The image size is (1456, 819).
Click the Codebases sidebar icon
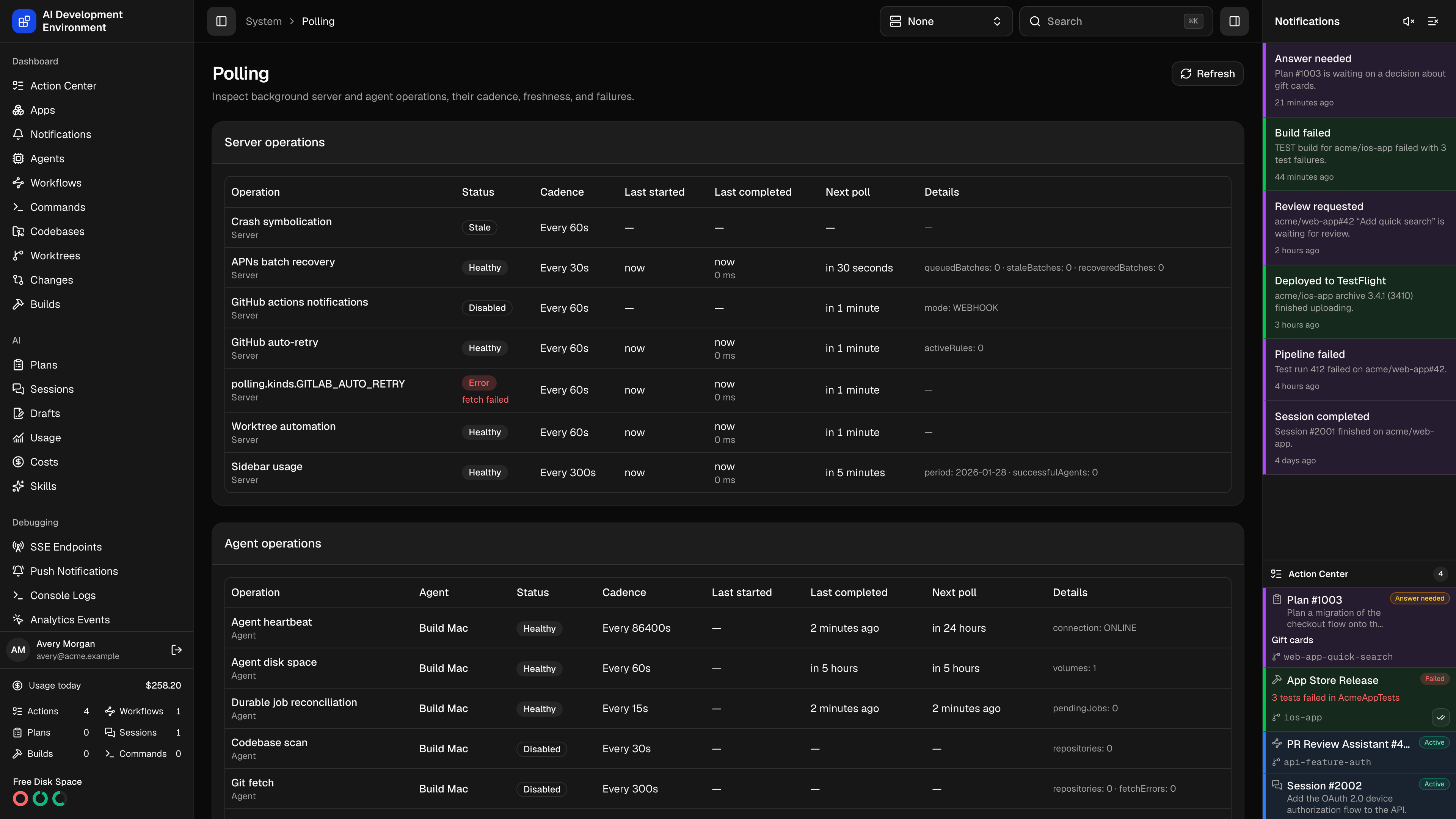[18, 232]
